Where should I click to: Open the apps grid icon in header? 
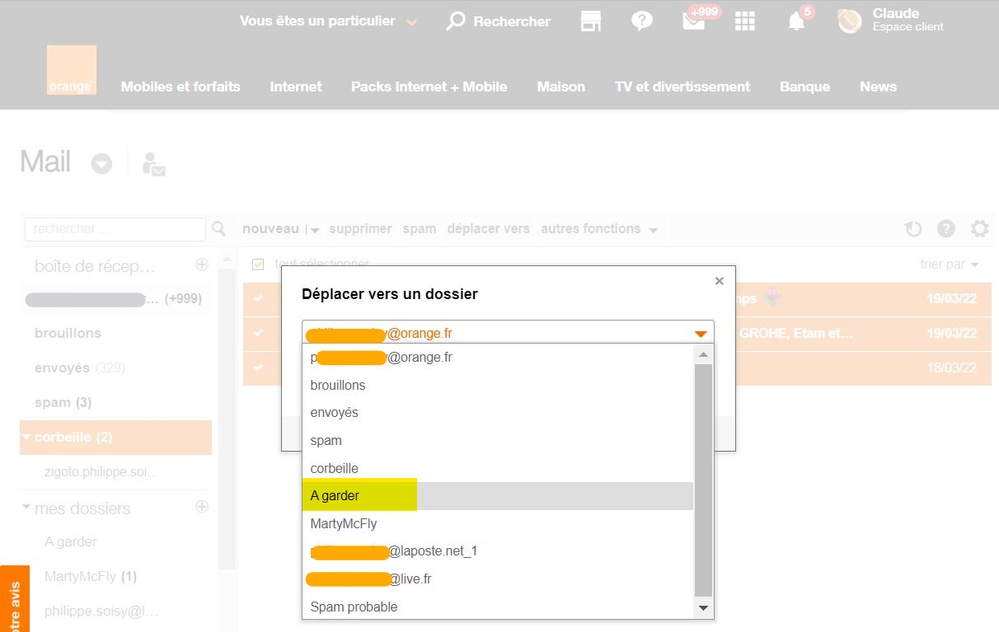pos(745,21)
